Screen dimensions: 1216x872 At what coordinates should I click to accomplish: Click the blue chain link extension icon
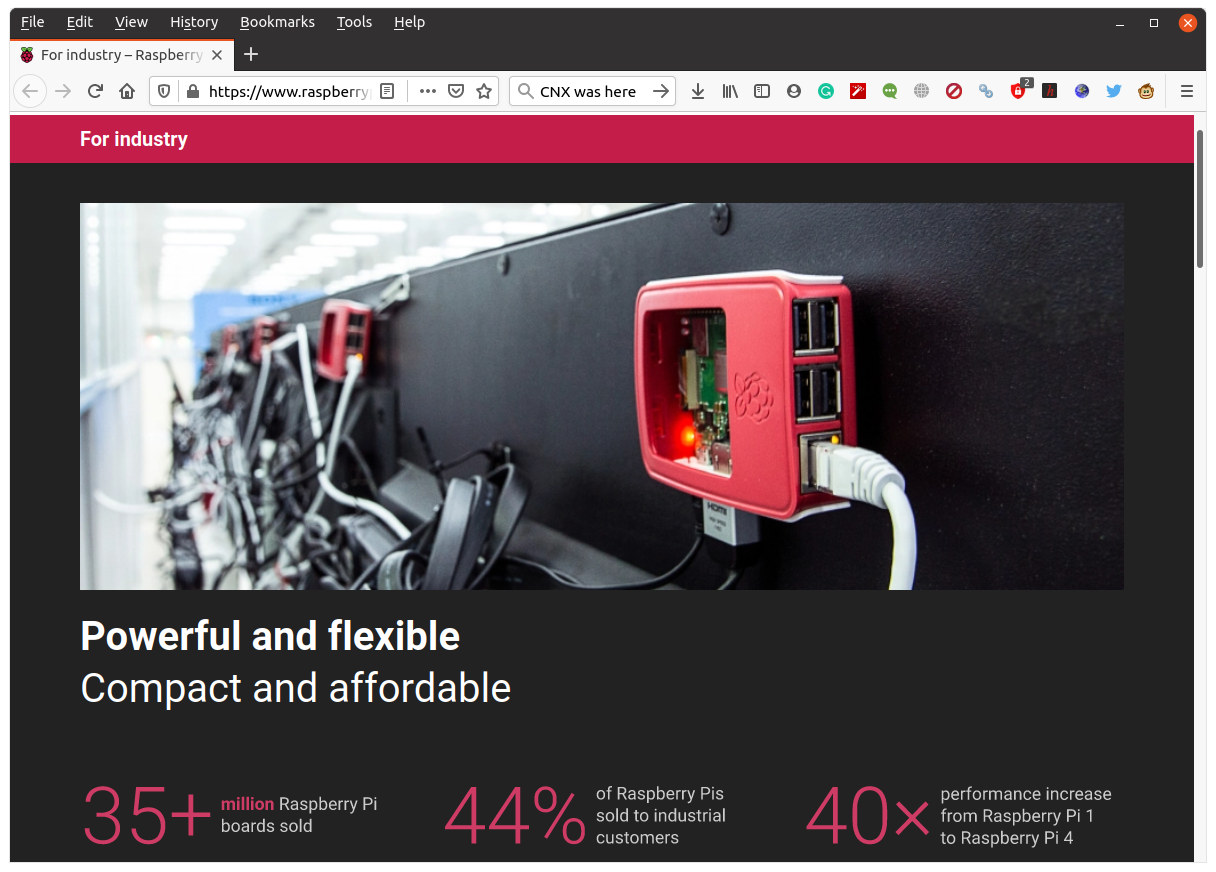(986, 91)
